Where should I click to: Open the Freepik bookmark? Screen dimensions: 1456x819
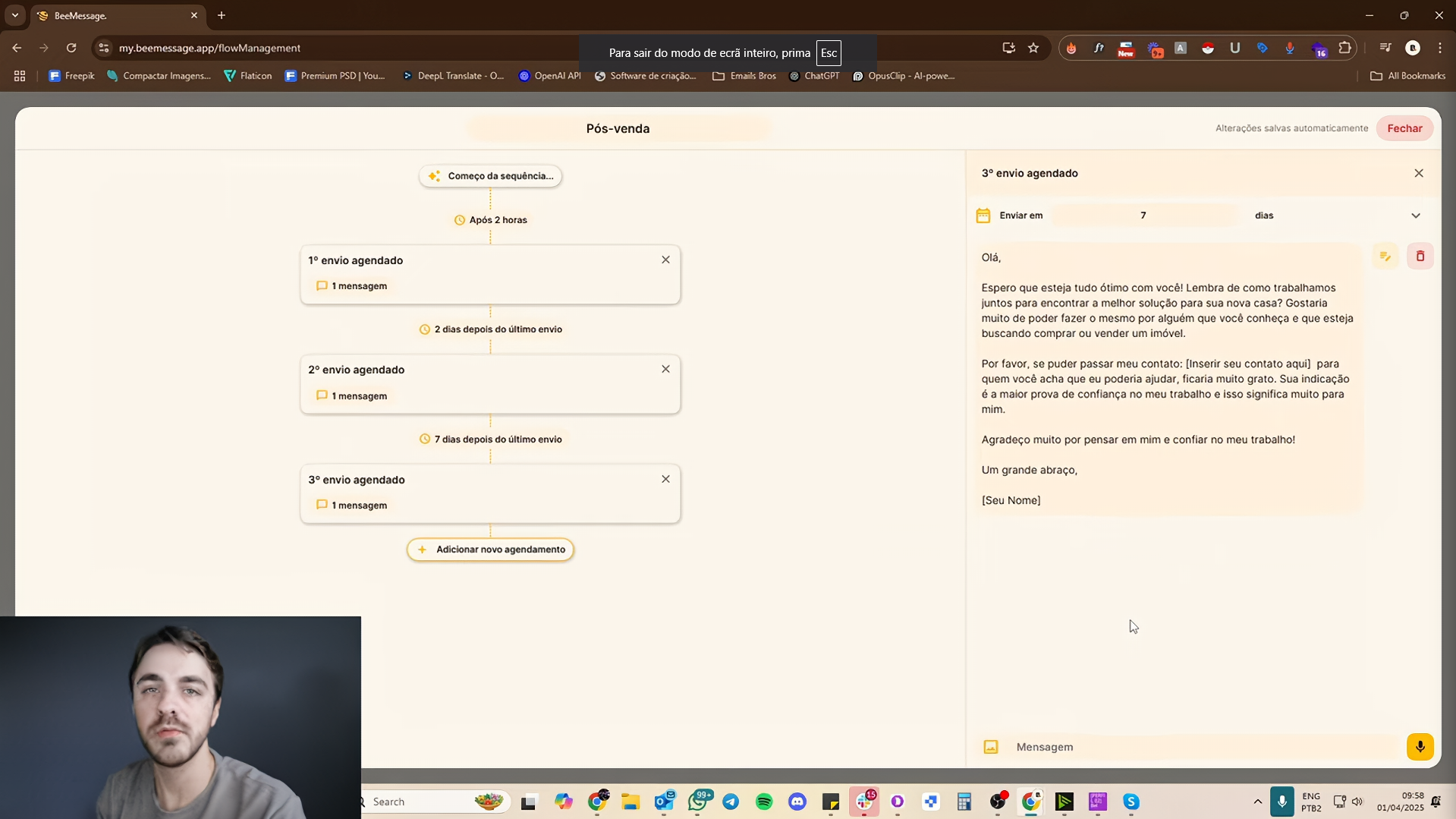[x=72, y=76]
